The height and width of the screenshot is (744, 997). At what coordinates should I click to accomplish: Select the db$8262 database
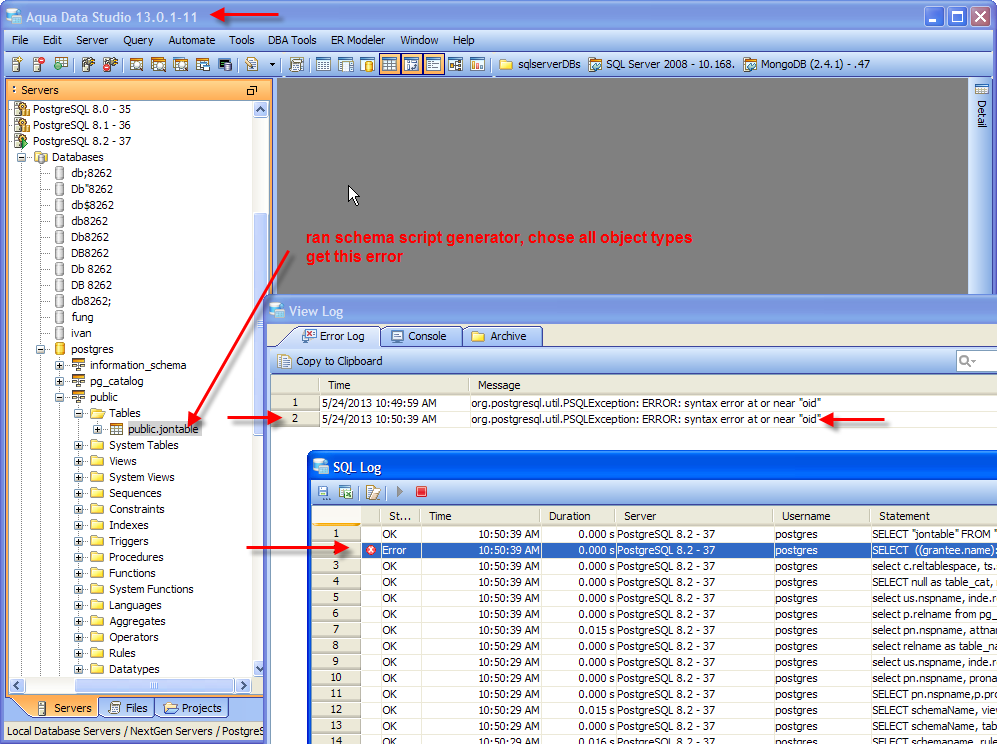click(92, 205)
